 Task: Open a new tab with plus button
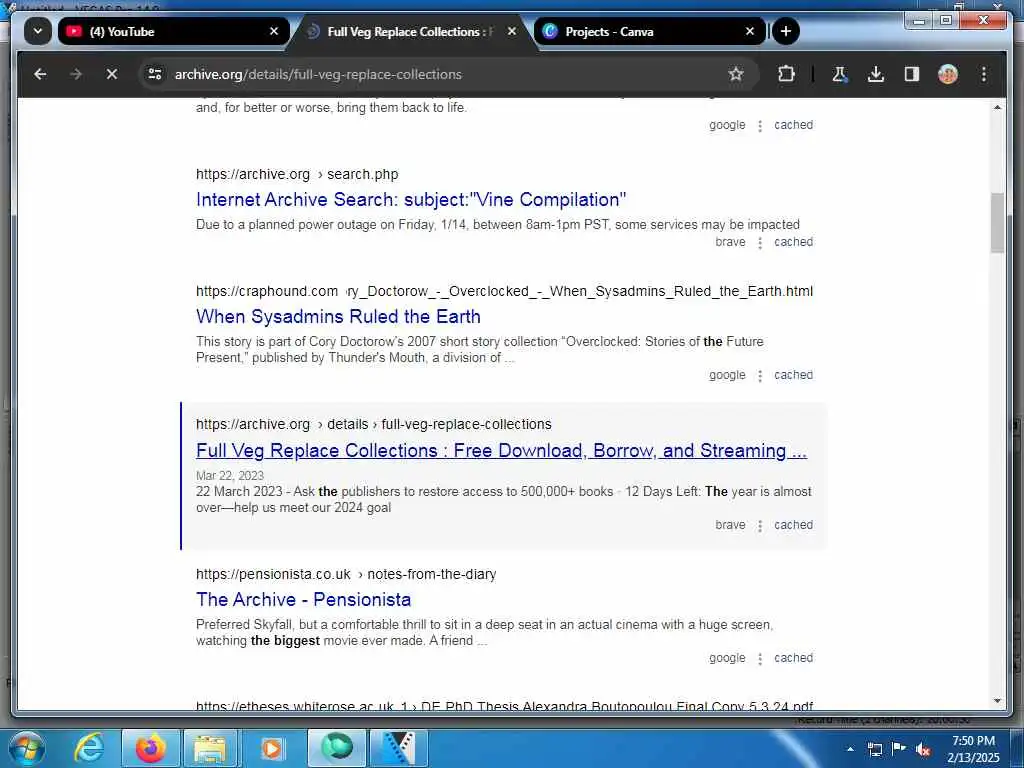coord(786,31)
